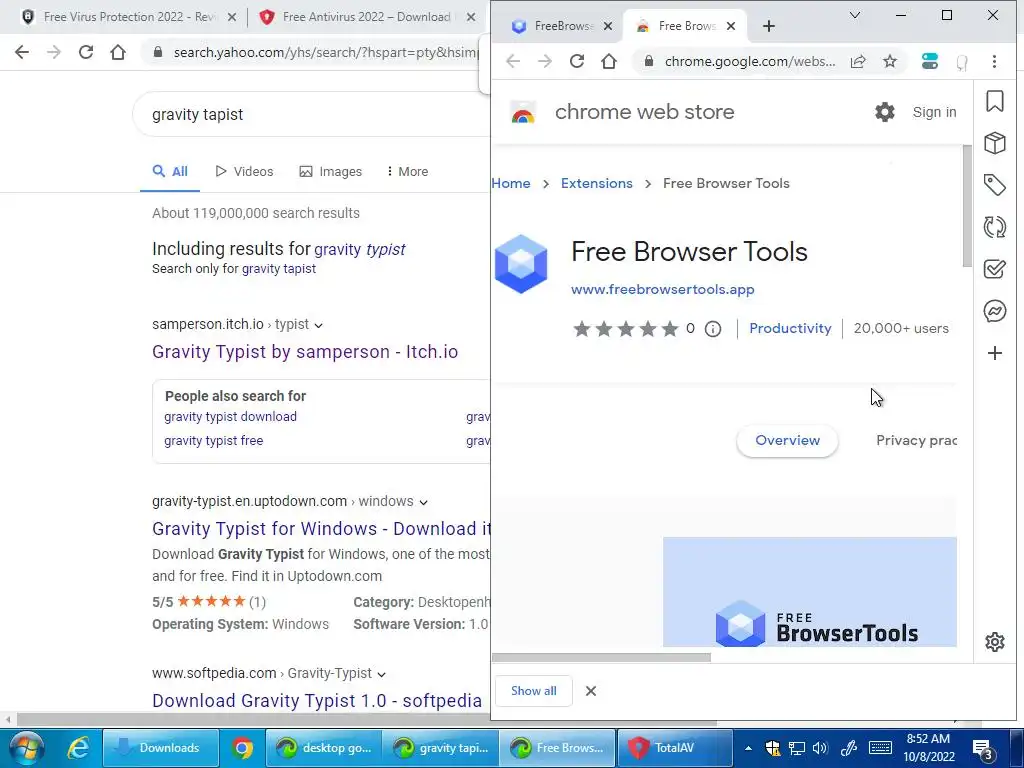
Task: Open the browser three-dot menu in the front window
Action: (994, 61)
